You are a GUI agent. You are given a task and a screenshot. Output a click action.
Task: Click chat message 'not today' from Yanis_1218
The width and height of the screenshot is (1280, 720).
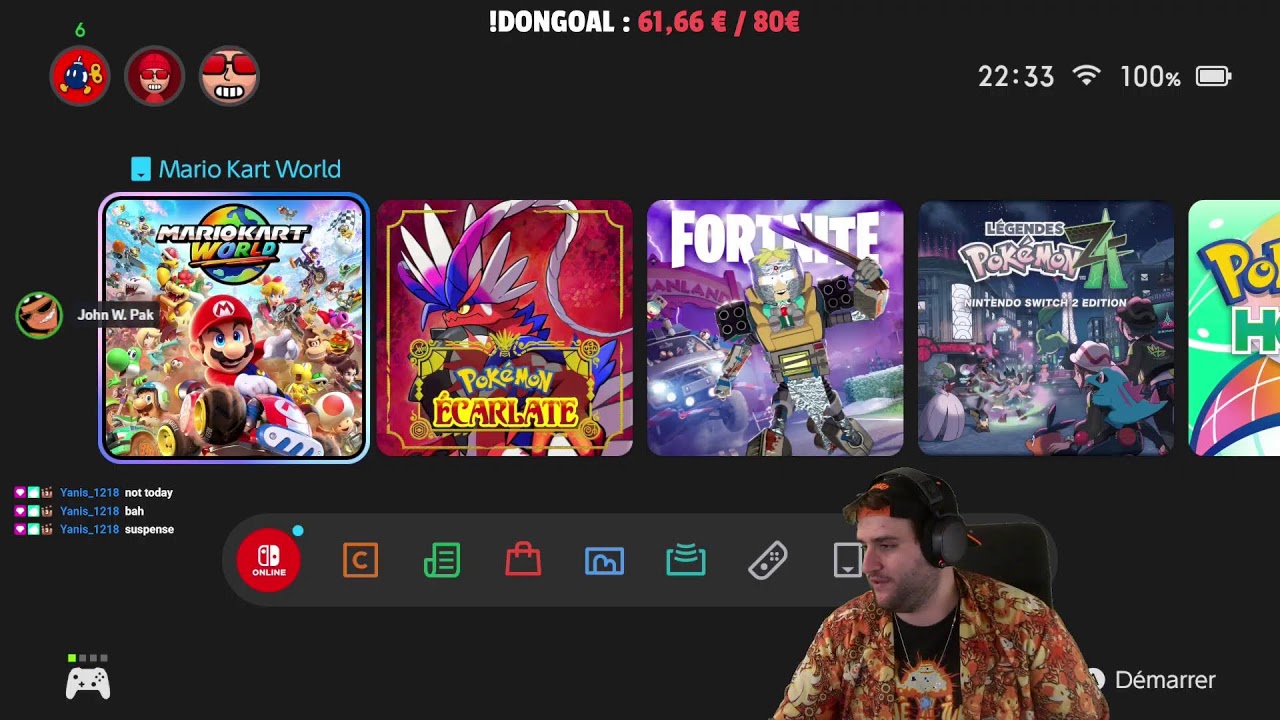(x=149, y=493)
